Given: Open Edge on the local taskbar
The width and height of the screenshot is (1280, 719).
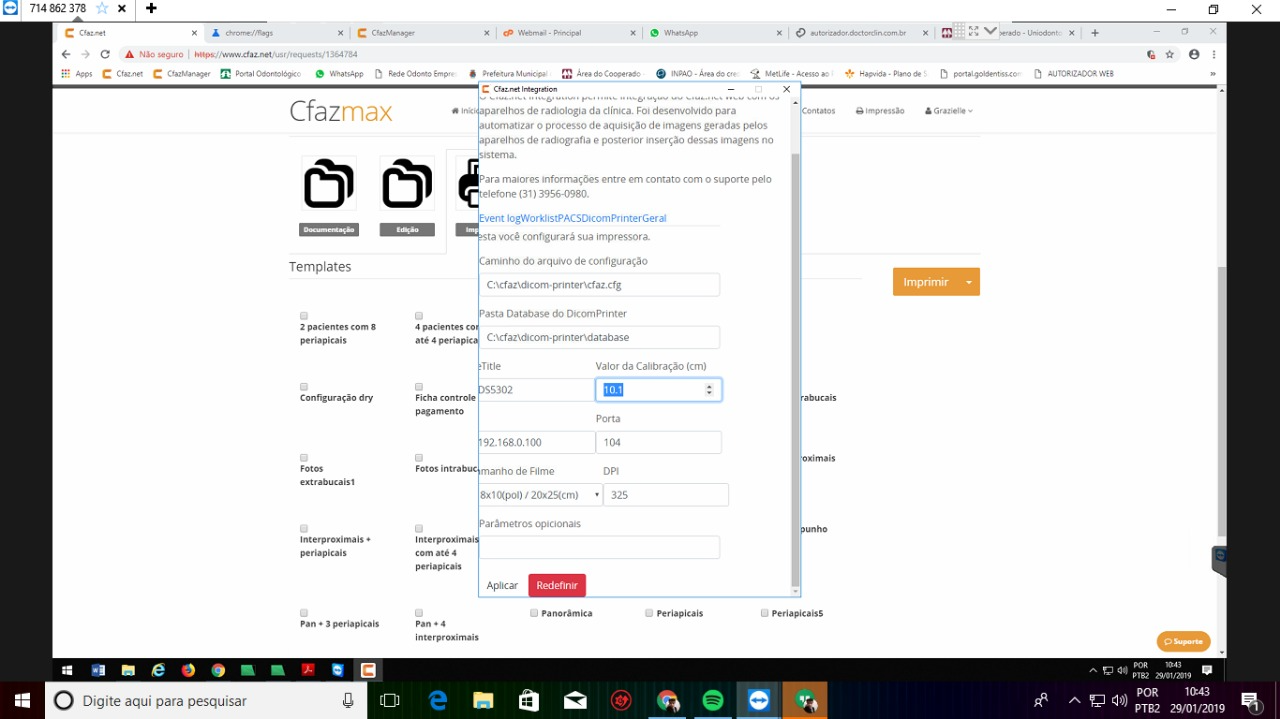Looking at the screenshot, I should [438, 701].
